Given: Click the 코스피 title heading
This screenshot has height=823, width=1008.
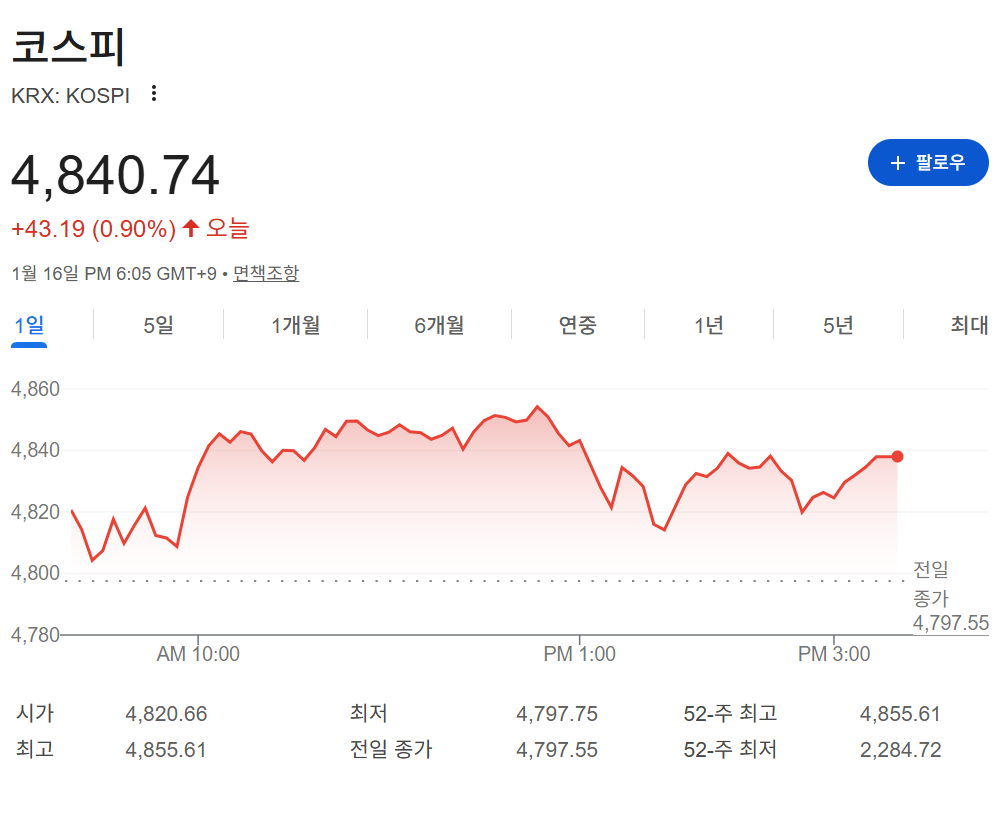Looking at the screenshot, I should [69, 47].
